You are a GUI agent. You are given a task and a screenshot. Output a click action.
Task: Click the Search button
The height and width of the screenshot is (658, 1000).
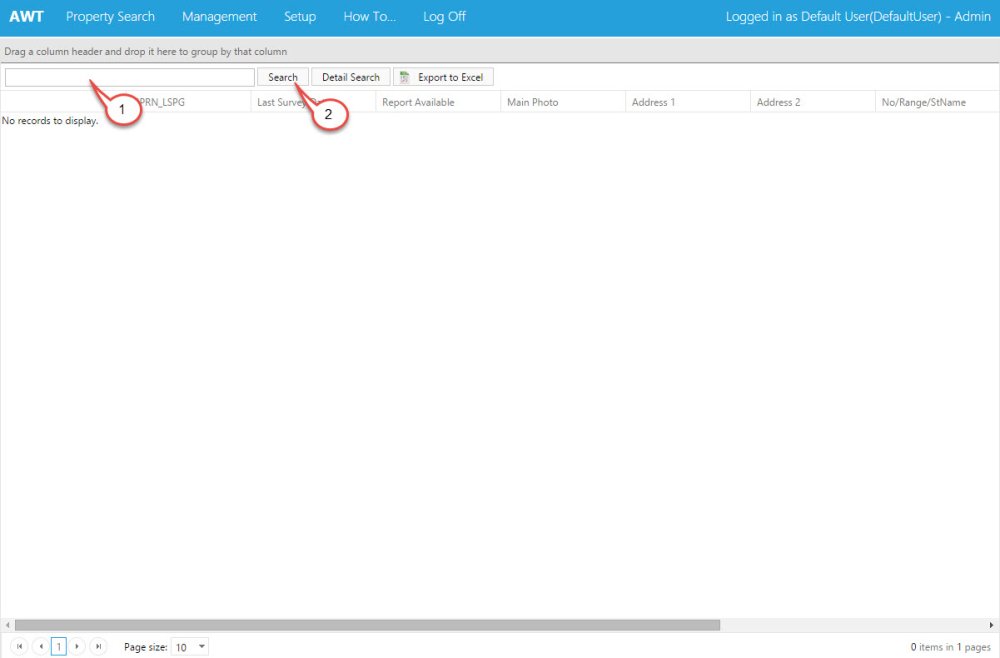(283, 77)
